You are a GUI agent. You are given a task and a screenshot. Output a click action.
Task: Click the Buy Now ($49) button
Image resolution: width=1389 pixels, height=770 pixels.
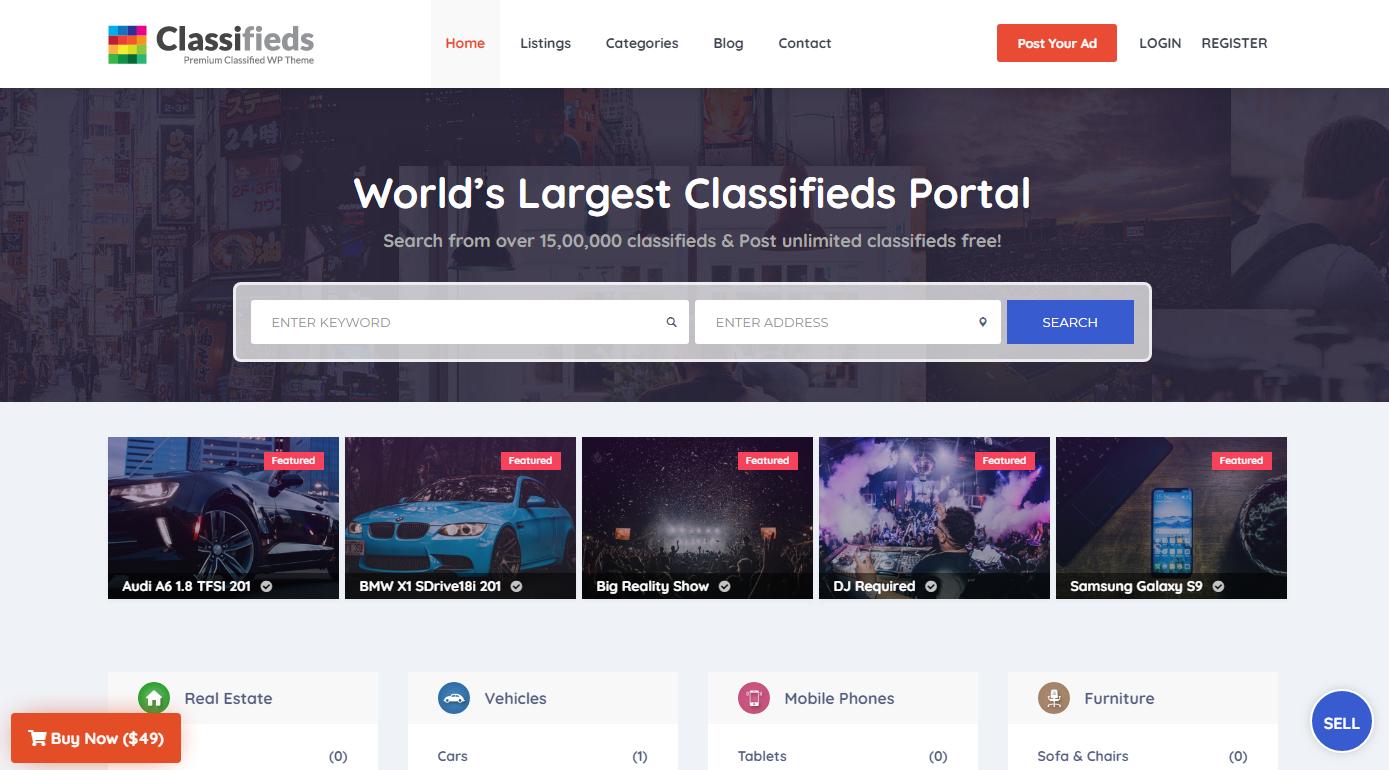[96, 738]
